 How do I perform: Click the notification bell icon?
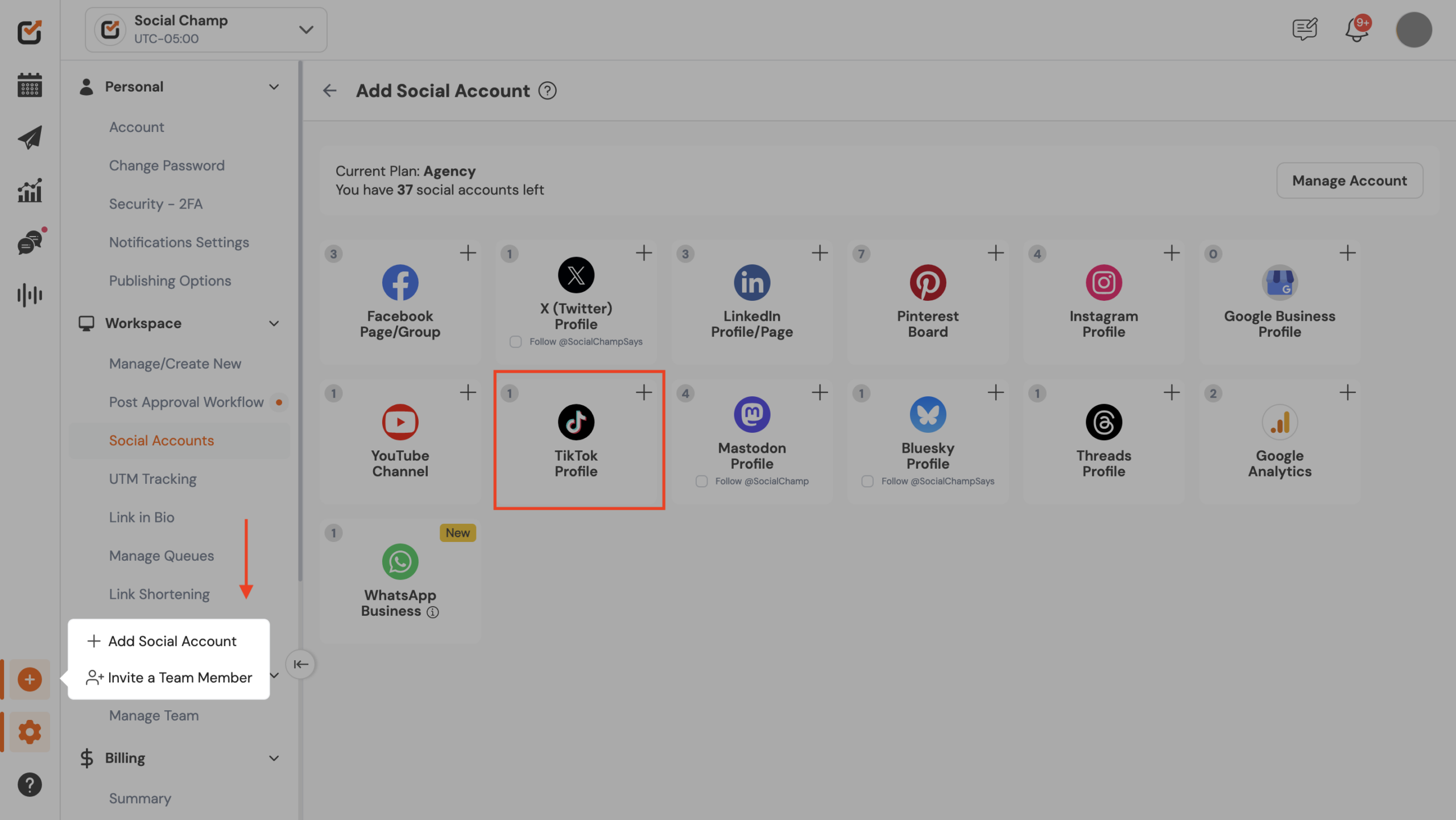click(1356, 30)
